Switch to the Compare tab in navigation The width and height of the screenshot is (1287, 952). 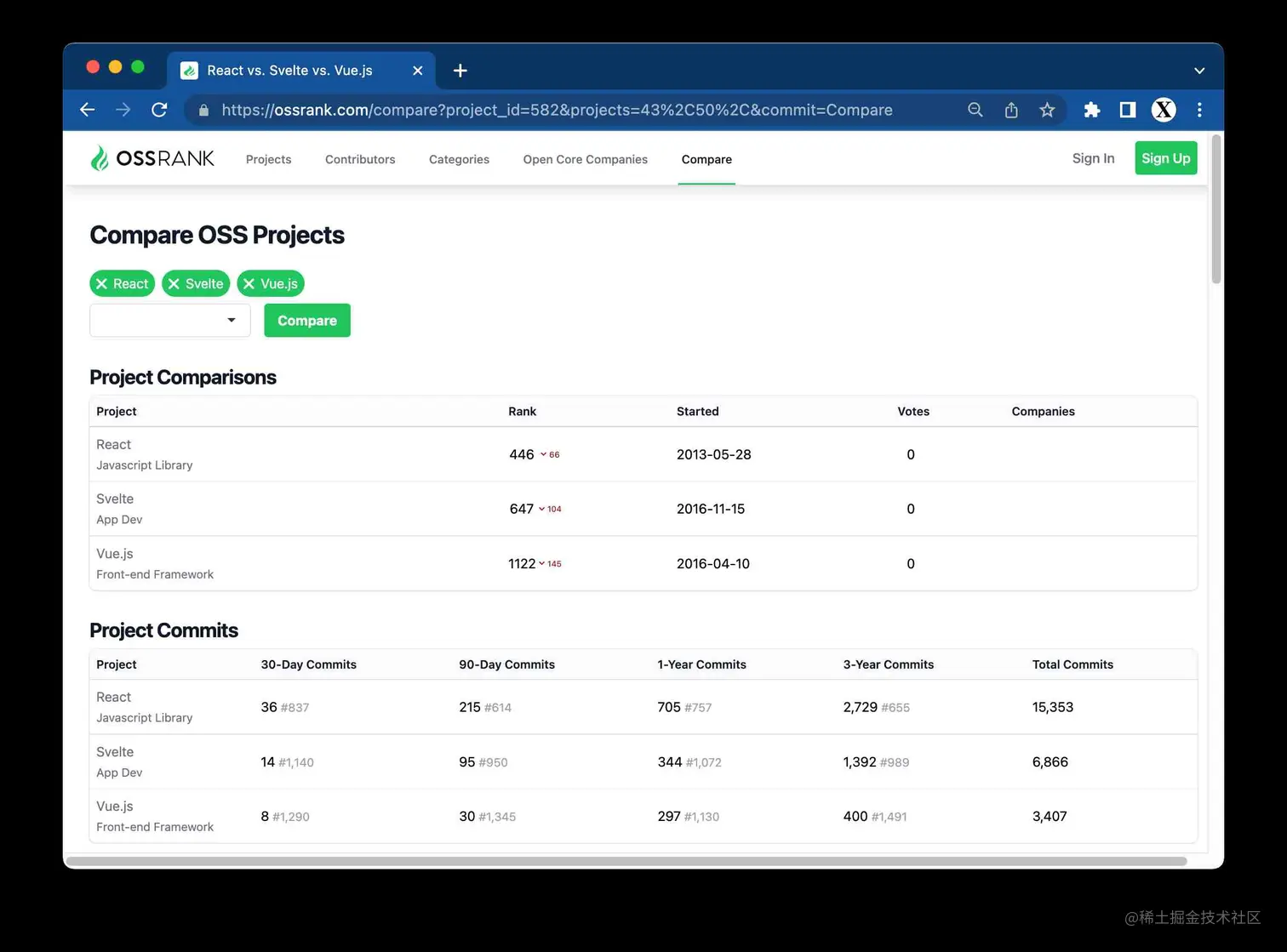click(706, 159)
